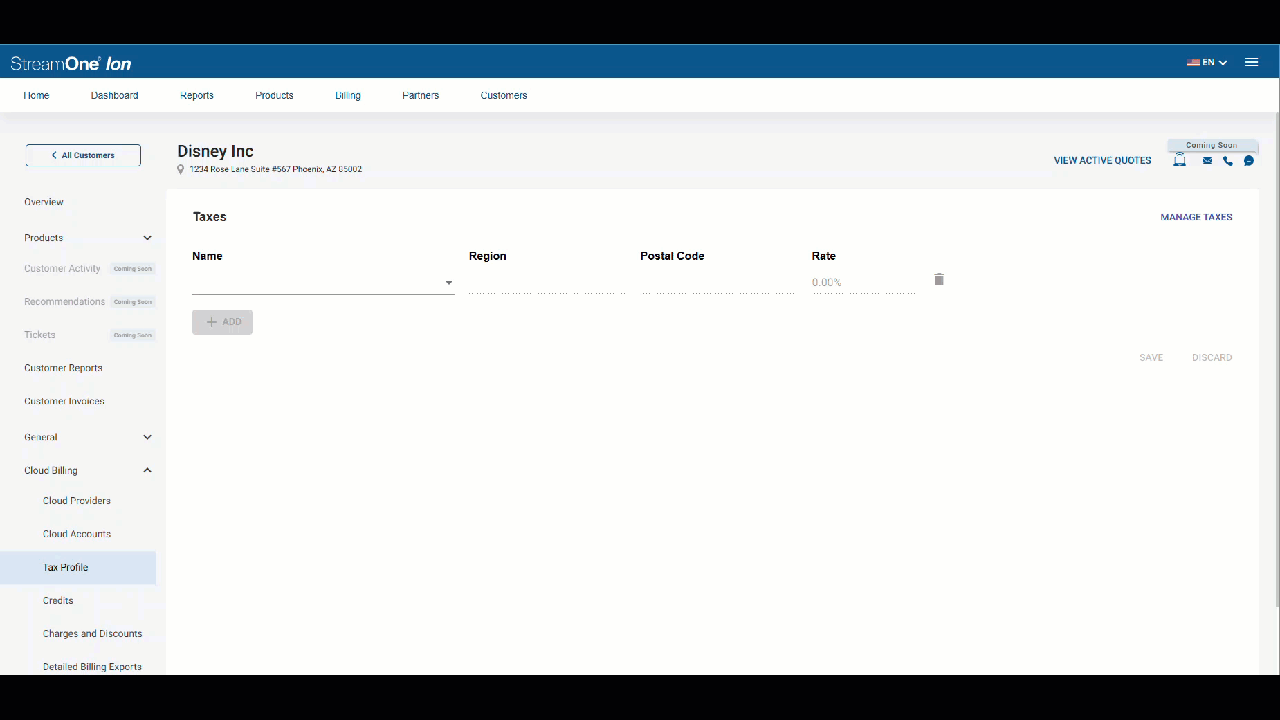Click the Add tax button
The height and width of the screenshot is (720, 1280).
tap(222, 322)
